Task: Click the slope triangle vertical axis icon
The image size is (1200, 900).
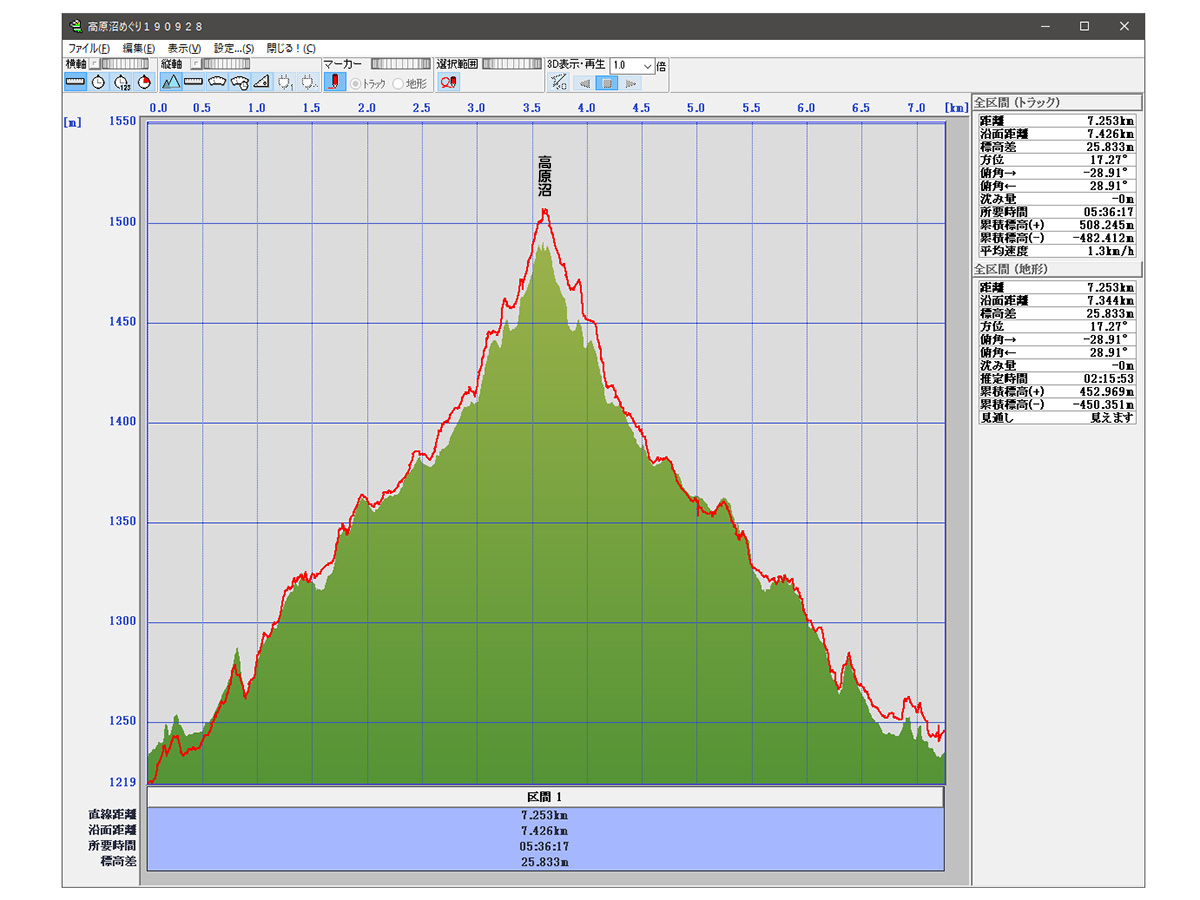Action: pyautogui.click(x=261, y=82)
